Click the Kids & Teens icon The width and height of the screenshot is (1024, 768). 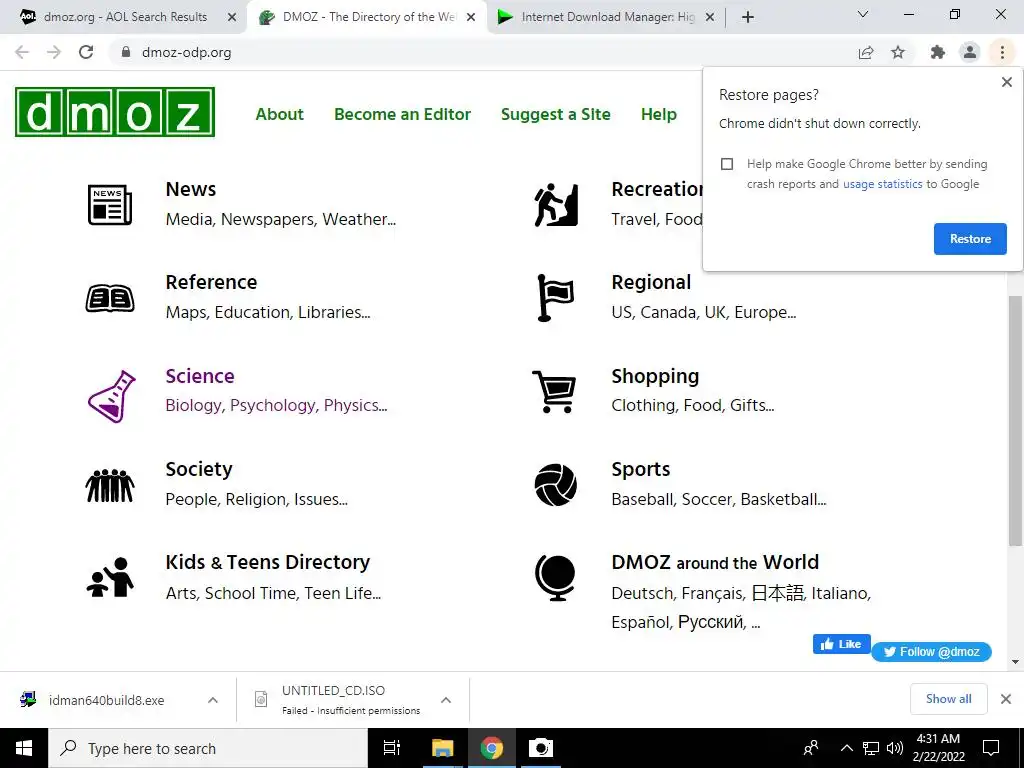(x=110, y=577)
